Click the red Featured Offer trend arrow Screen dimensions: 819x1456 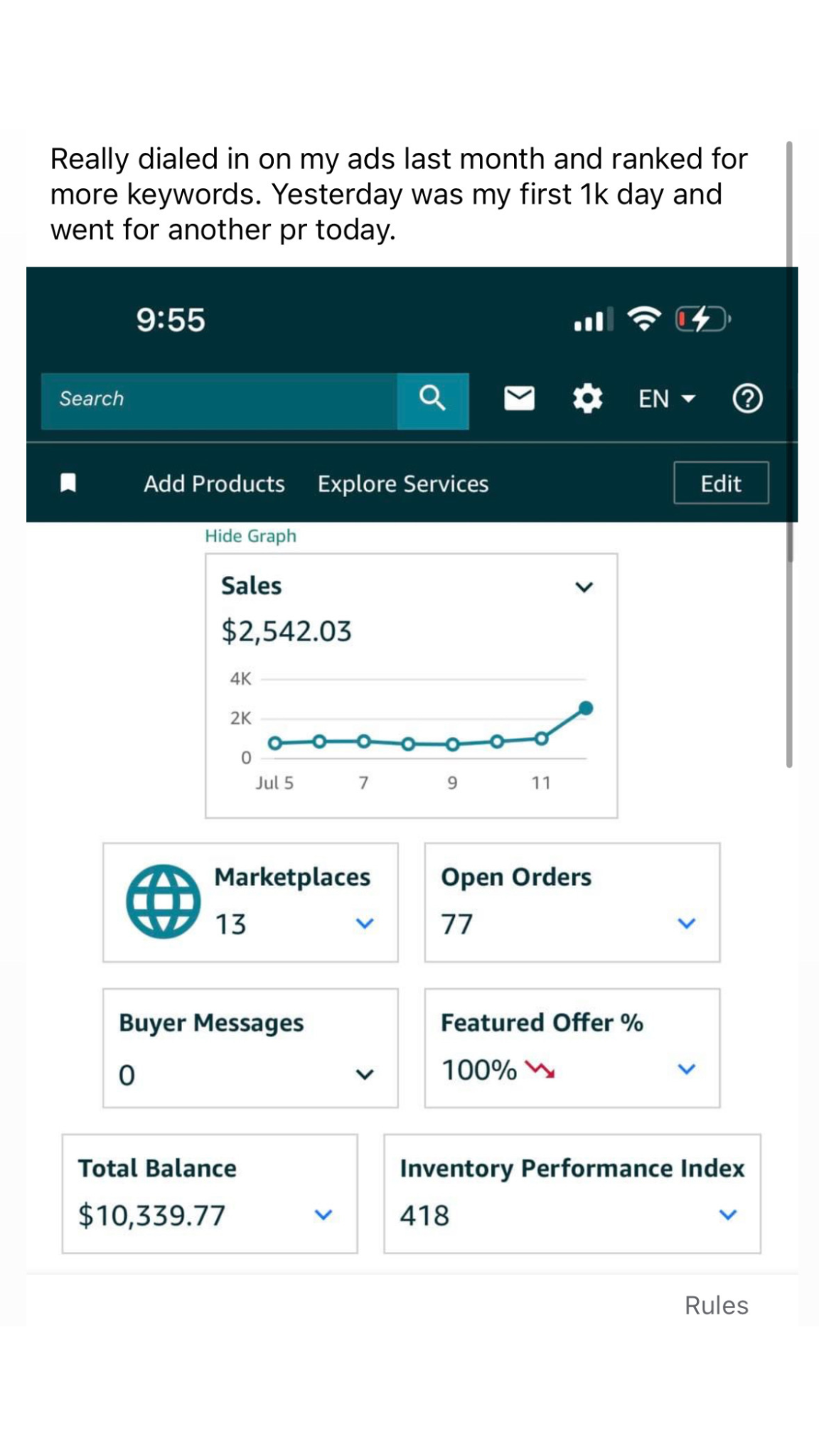[540, 1069]
